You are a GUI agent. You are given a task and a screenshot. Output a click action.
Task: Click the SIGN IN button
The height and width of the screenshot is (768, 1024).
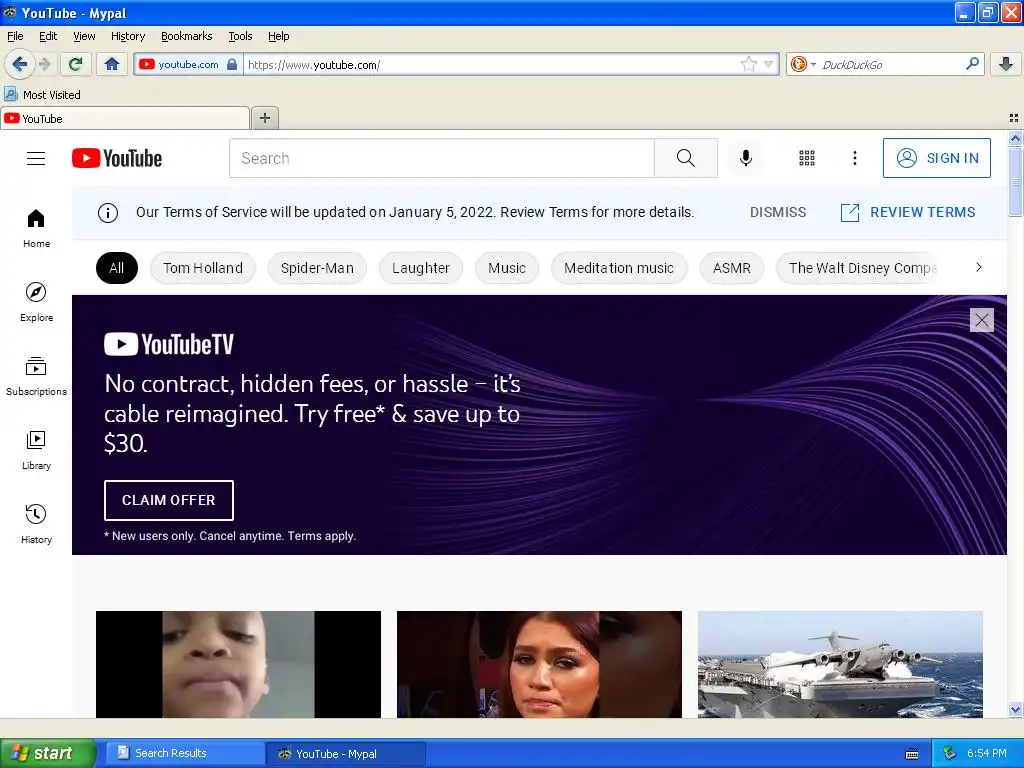(x=936, y=158)
